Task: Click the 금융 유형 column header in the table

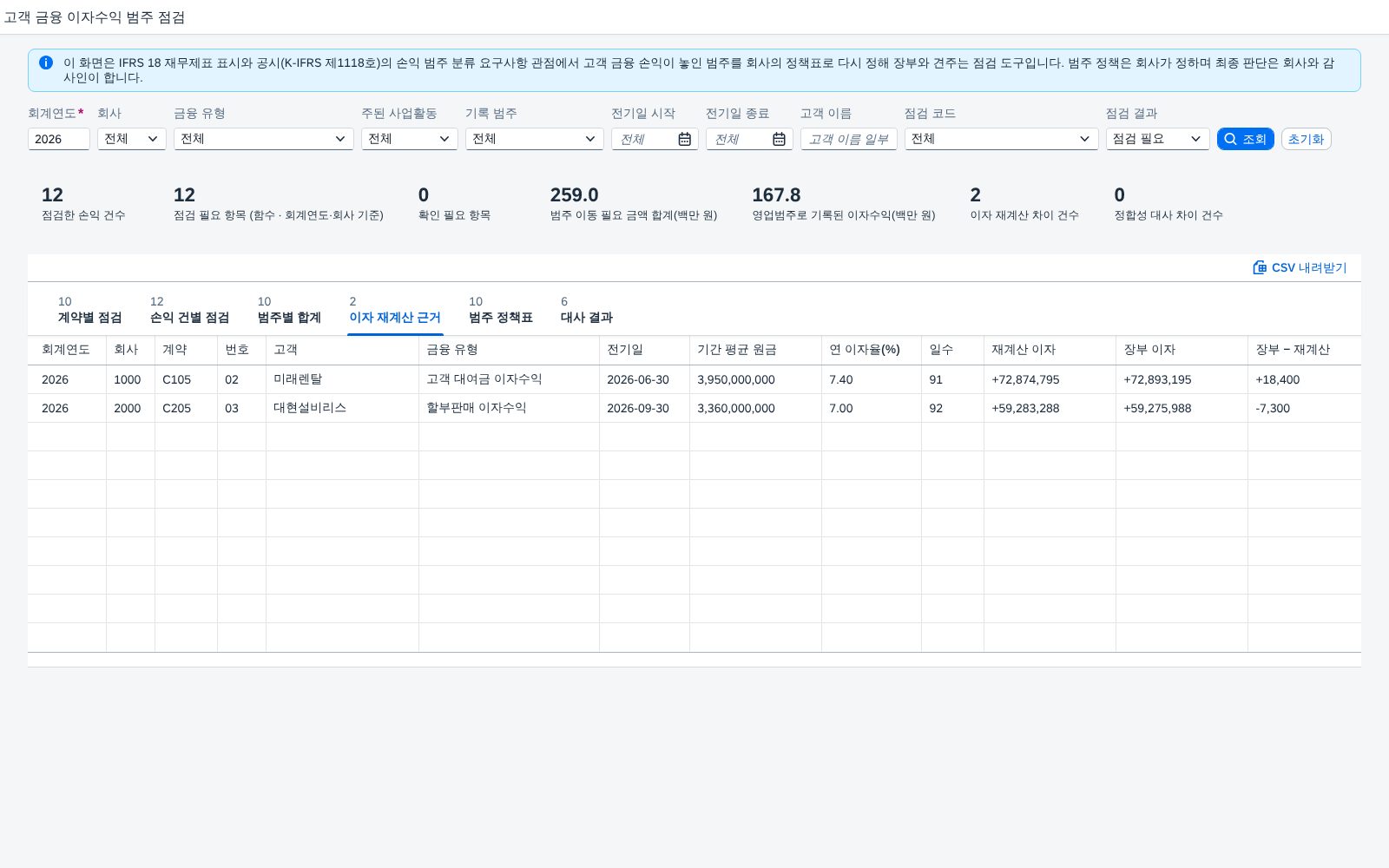Action: (510, 350)
